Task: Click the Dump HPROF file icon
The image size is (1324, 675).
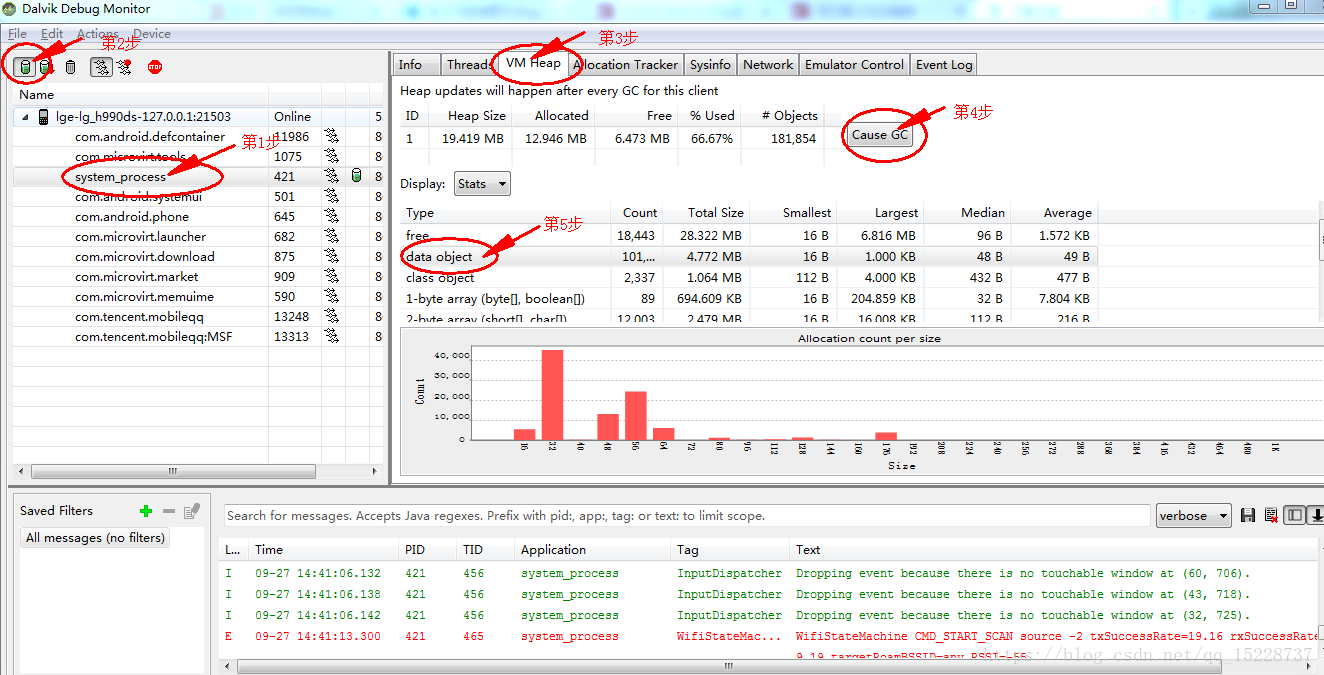Action: coord(45,67)
